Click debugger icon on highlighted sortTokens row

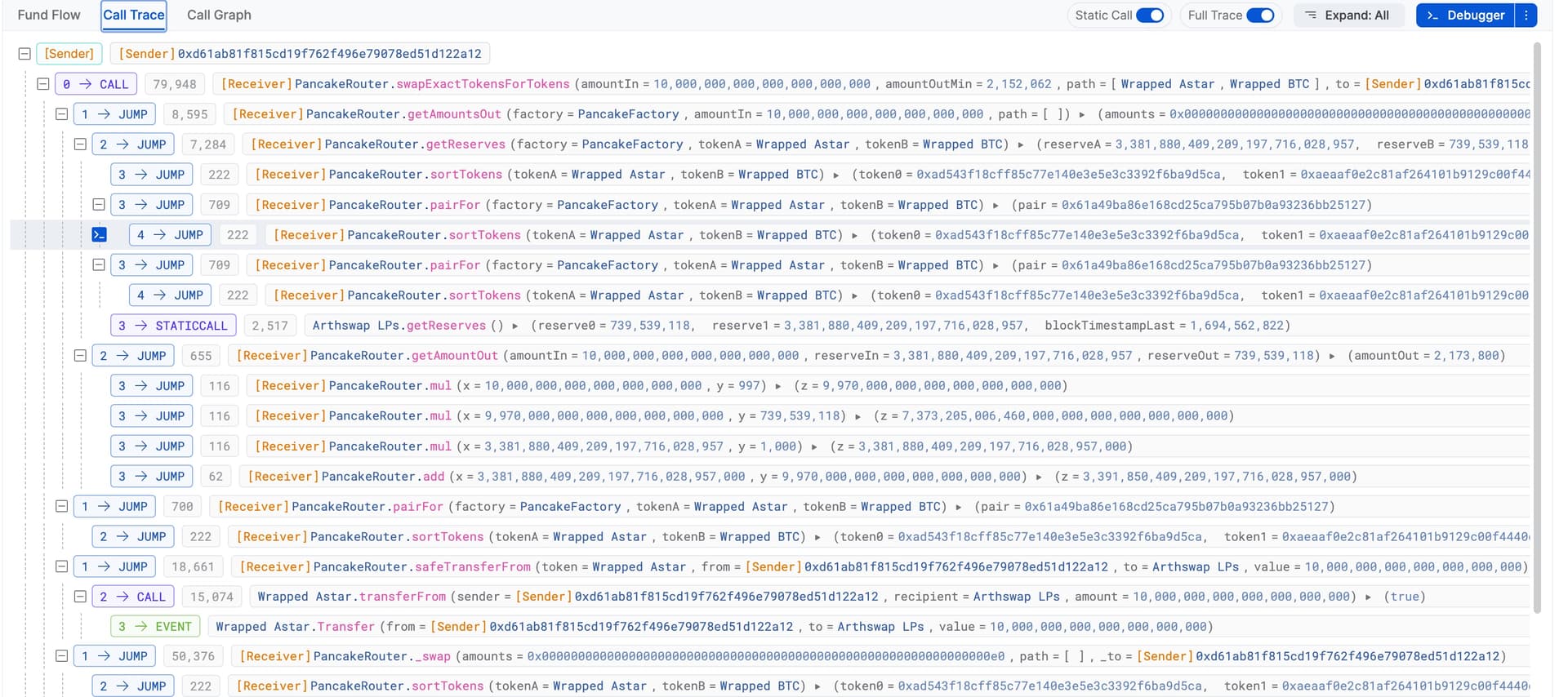(99, 235)
